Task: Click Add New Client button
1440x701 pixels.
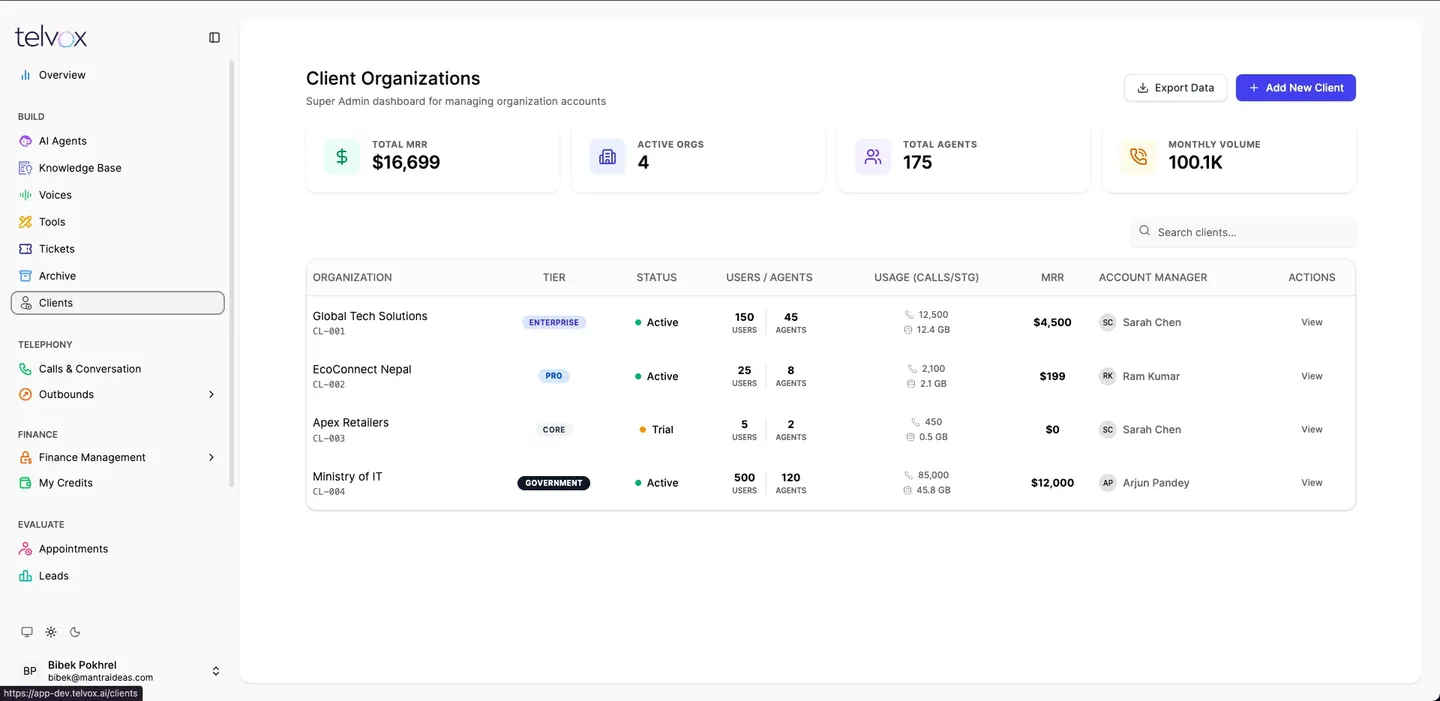Action: (x=1296, y=88)
